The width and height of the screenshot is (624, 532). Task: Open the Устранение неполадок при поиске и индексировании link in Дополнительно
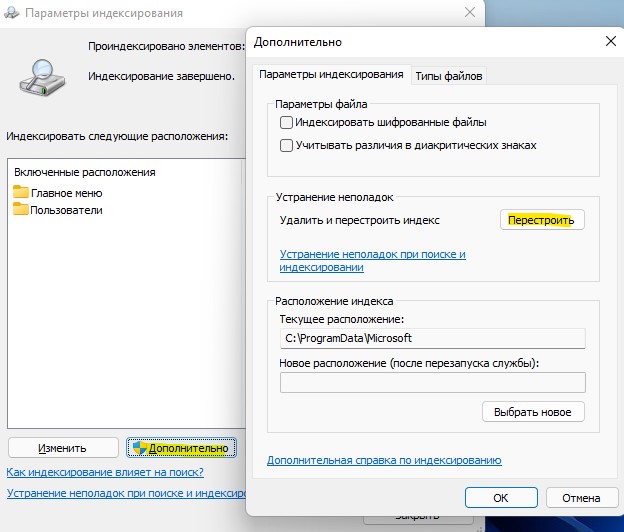pos(372,260)
